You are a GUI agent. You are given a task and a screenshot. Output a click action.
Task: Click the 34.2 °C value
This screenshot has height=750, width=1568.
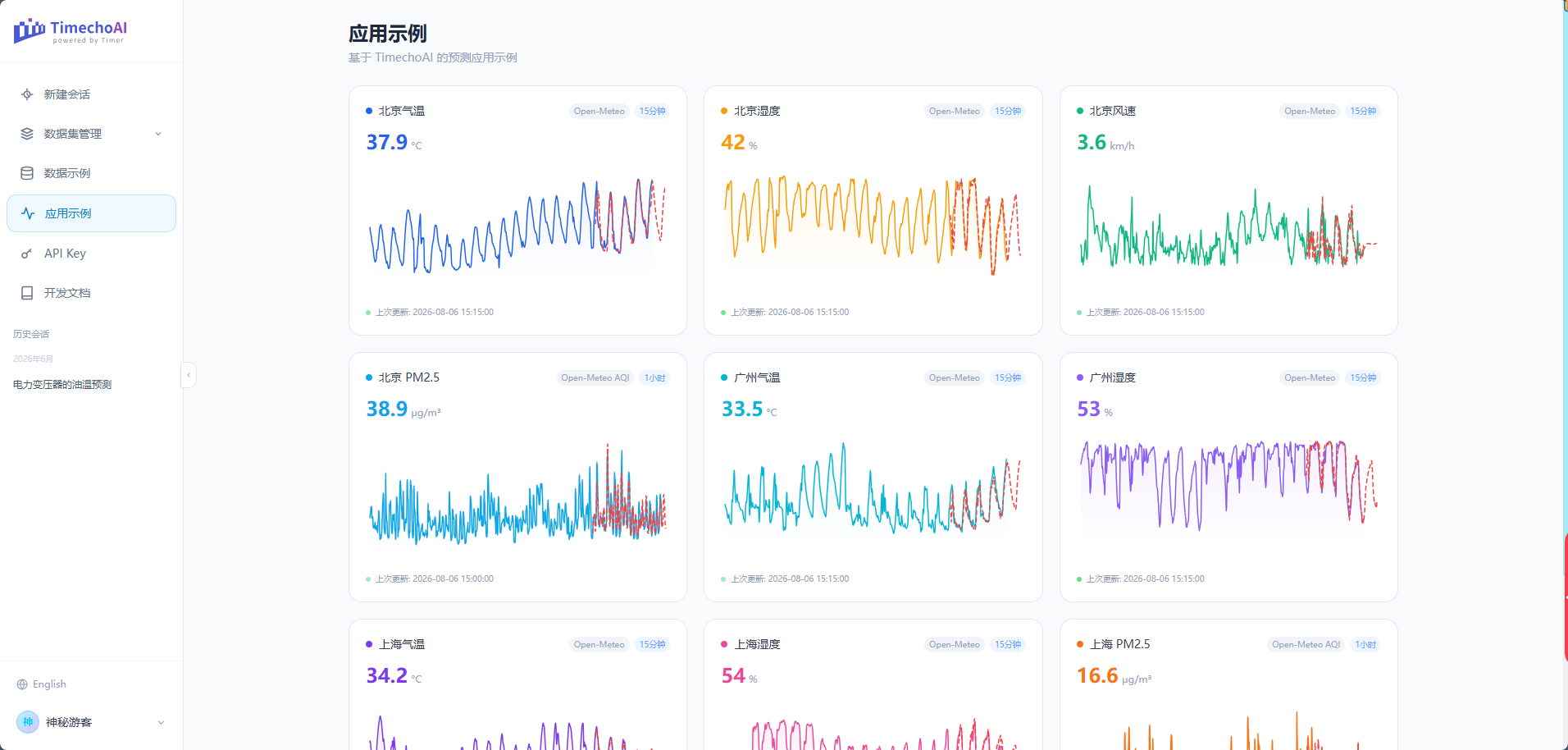coord(394,676)
